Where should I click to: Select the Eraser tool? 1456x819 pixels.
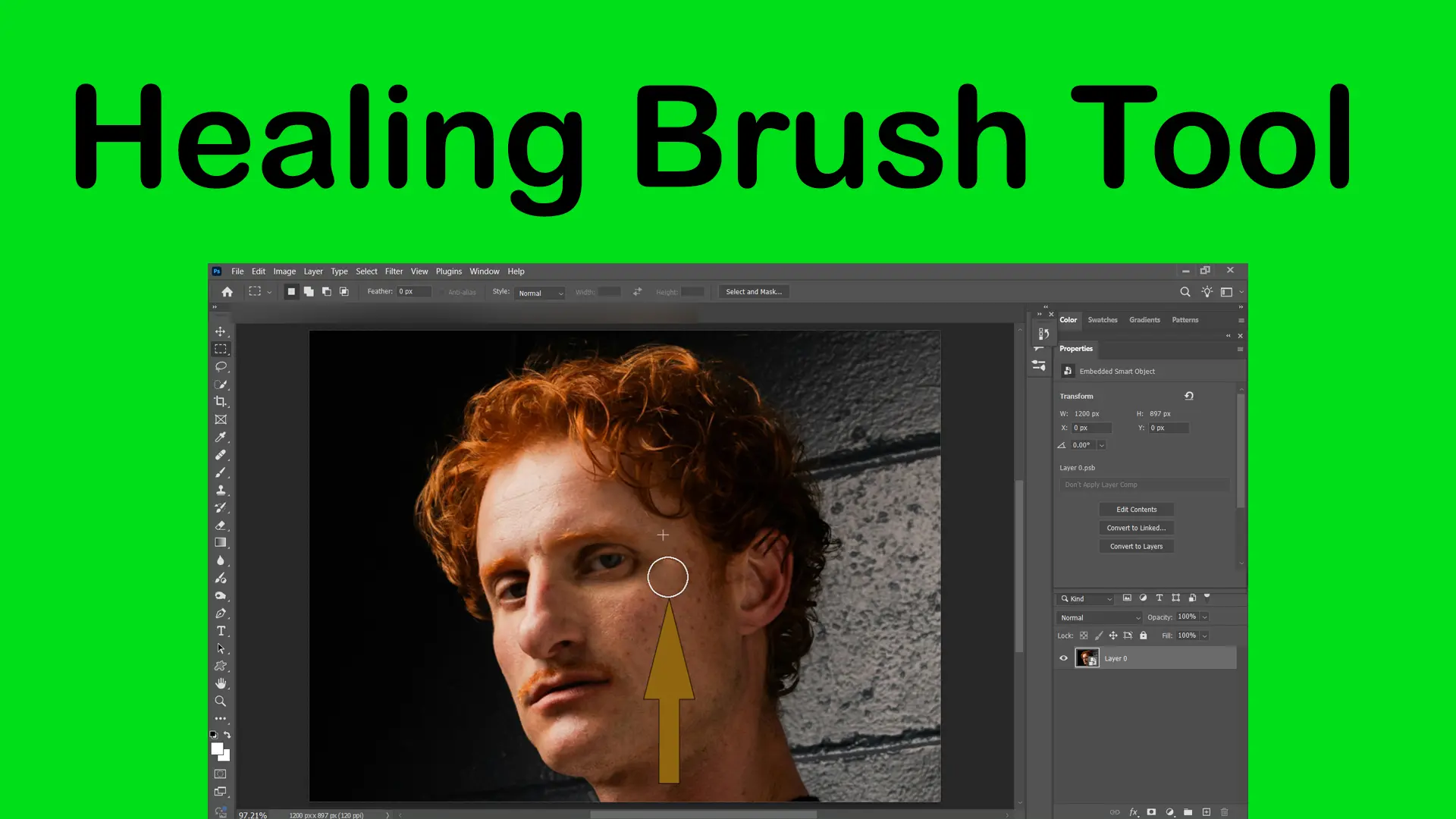point(221,526)
